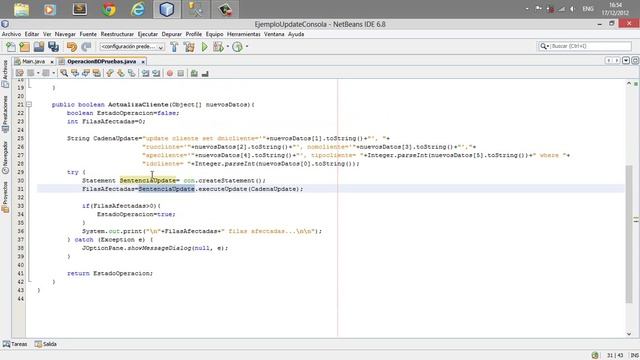Profile the main project clock icon
The height and width of the screenshot is (360, 640).
click(x=237, y=47)
